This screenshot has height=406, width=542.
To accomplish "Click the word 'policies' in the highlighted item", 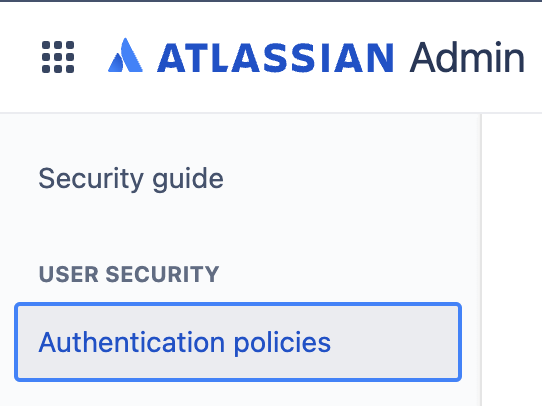I will [x=282, y=343].
